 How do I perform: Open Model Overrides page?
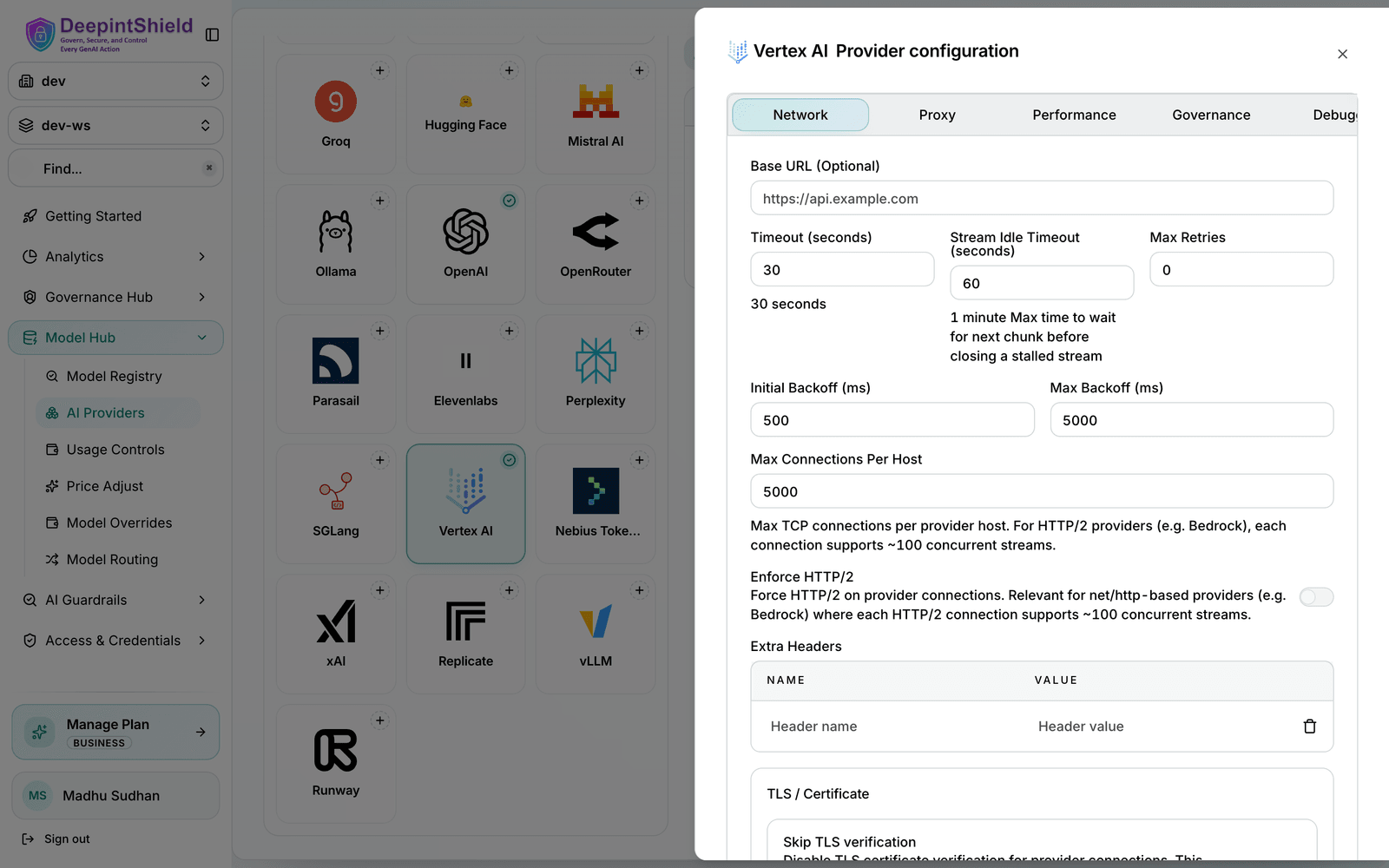pyautogui.click(x=118, y=523)
